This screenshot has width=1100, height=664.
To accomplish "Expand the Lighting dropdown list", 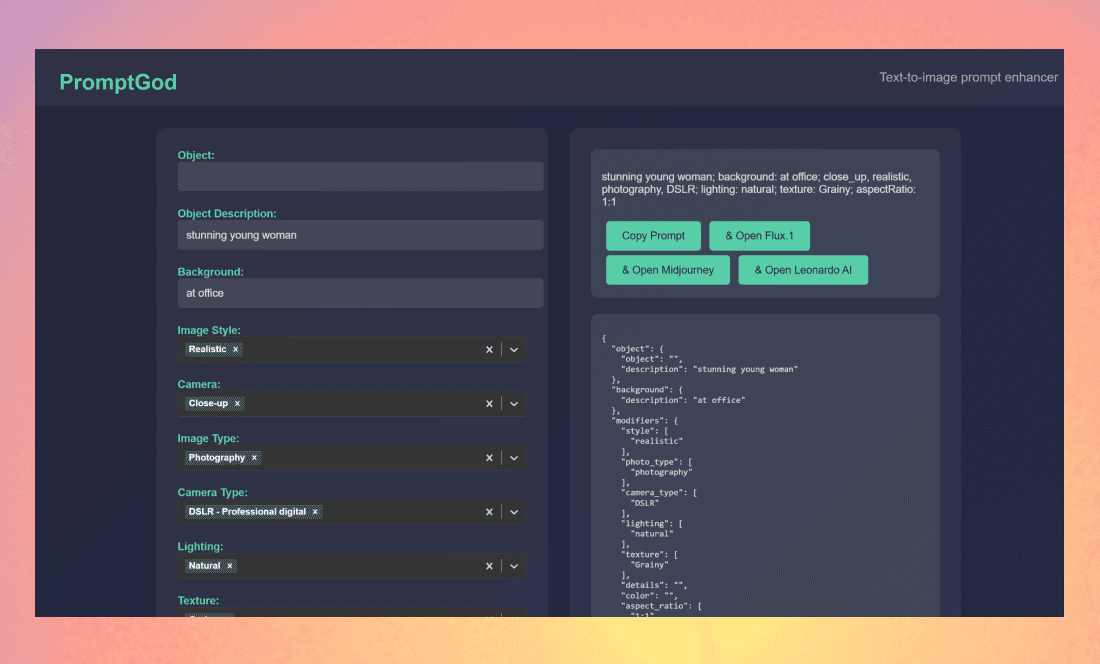I will [514, 566].
